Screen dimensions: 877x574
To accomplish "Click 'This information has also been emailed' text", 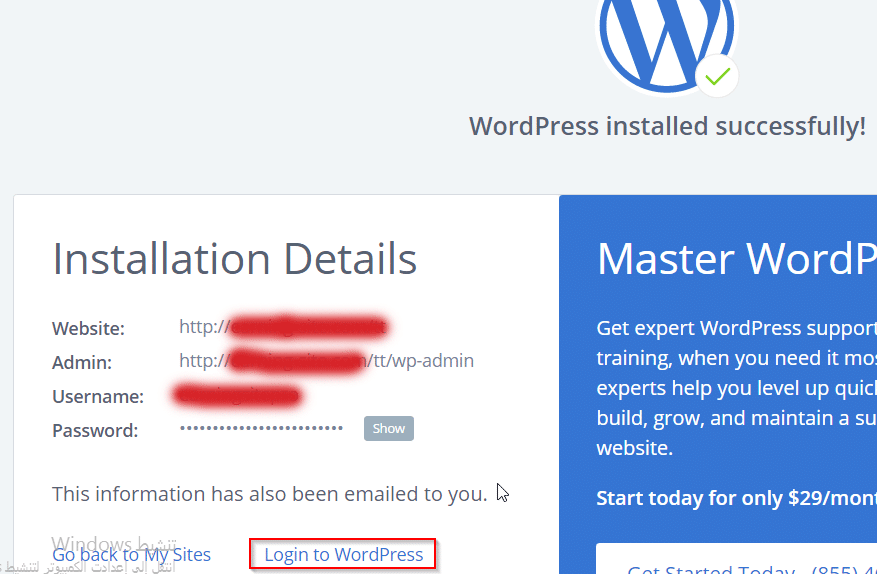I will (x=270, y=494).
